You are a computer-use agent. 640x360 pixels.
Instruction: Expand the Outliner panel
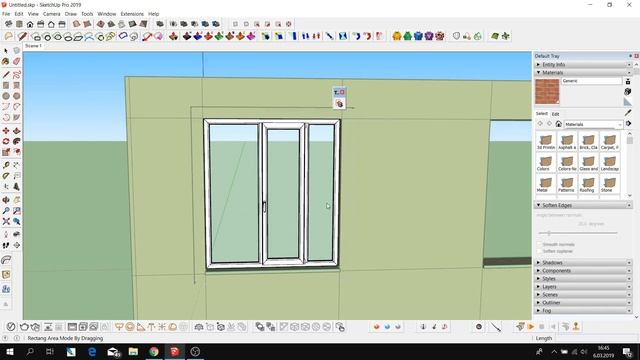[583, 302]
